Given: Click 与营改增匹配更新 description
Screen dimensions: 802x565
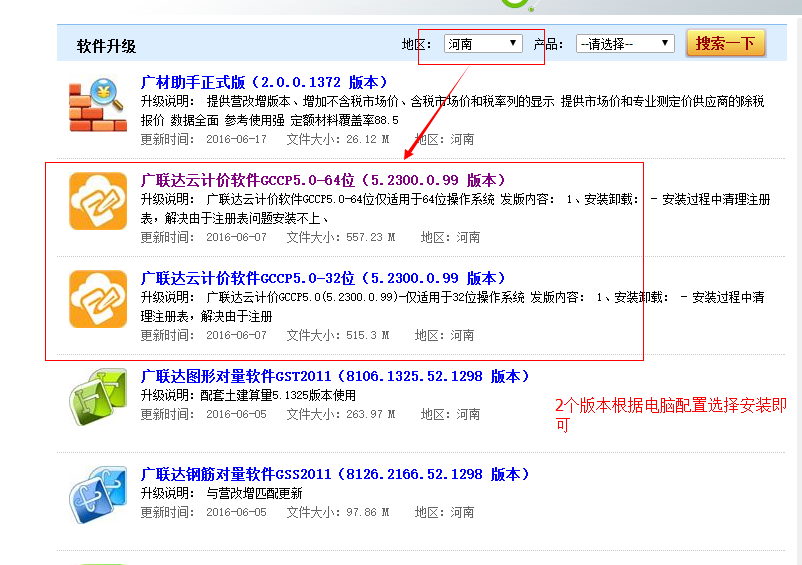Looking at the screenshot, I should (x=254, y=493).
